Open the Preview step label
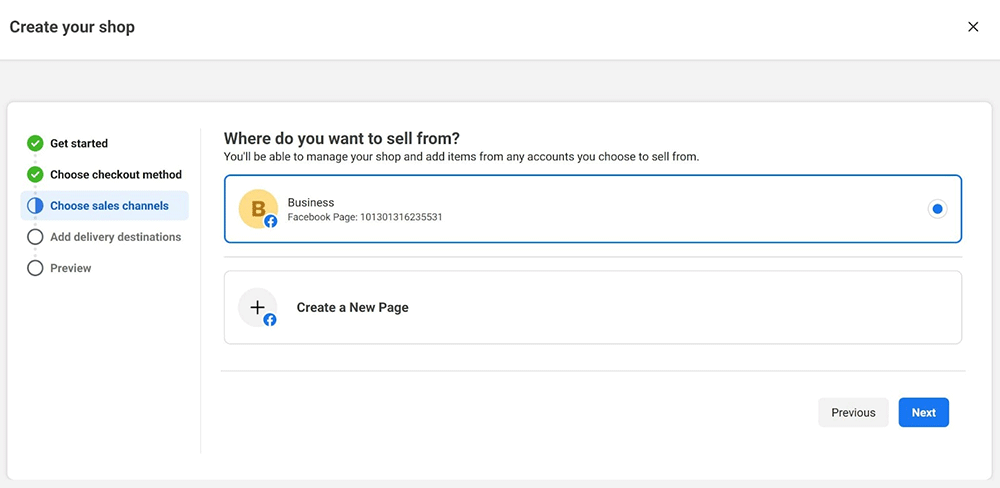The width and height of the screenshot is (1000, 488). [70, 268]
